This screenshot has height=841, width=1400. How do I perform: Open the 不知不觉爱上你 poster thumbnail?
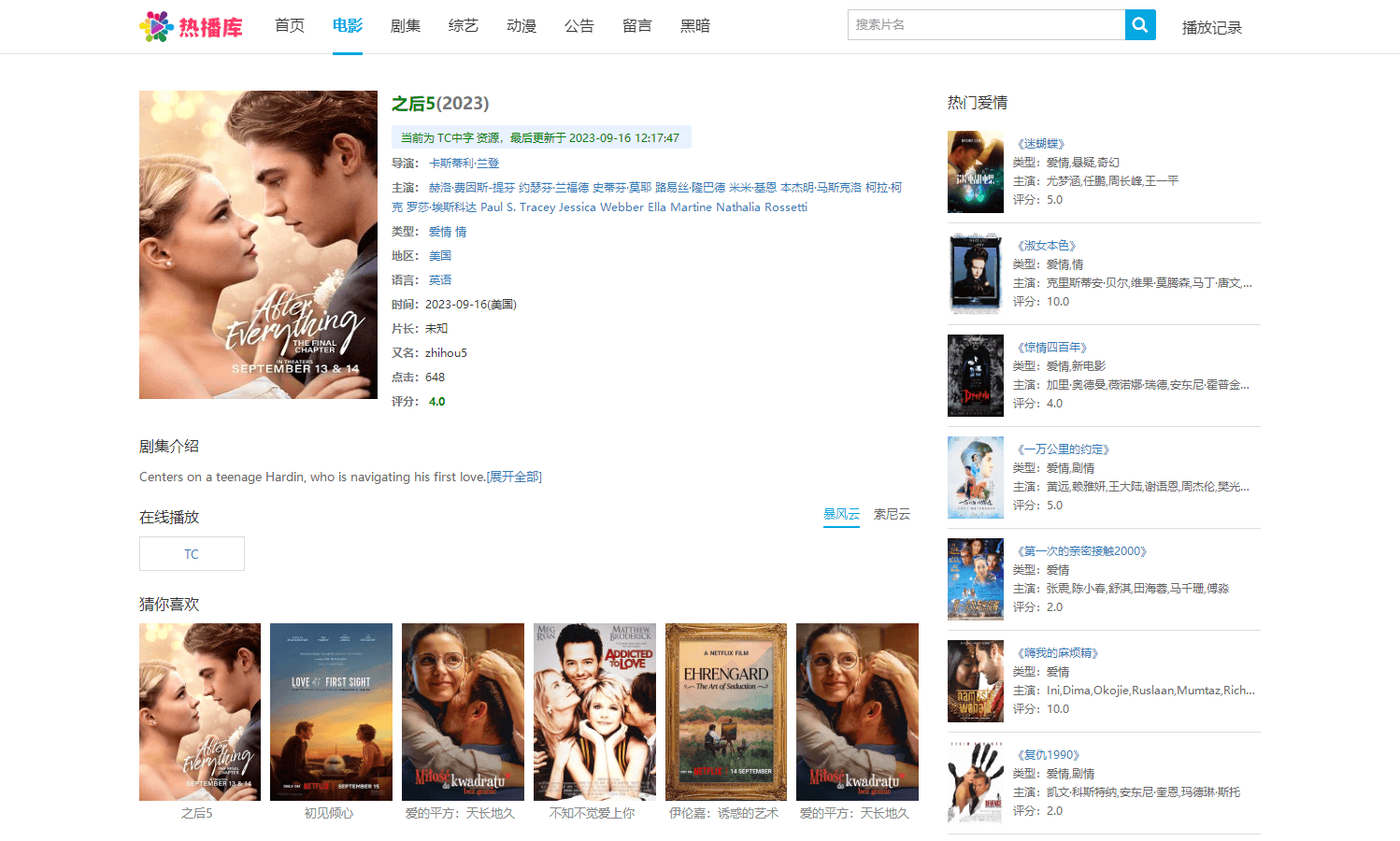coord(594,712)
